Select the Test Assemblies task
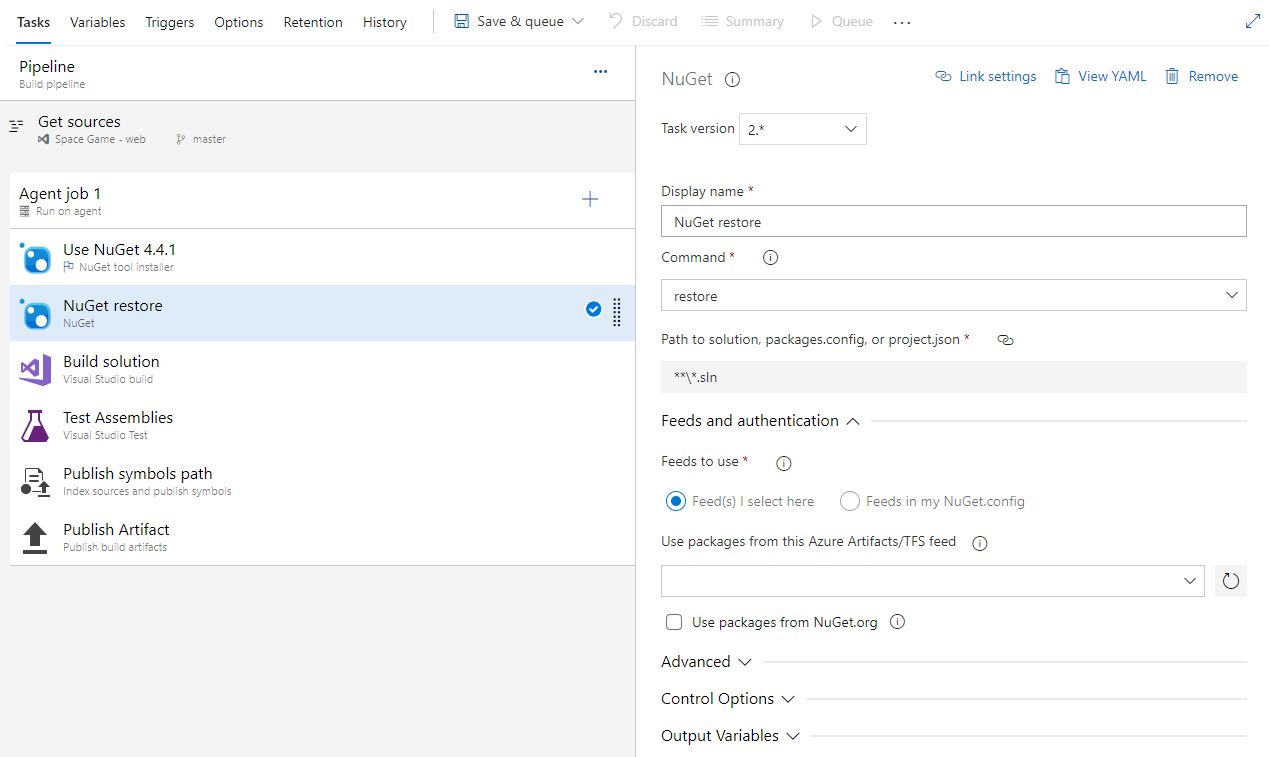 point(322,426)
